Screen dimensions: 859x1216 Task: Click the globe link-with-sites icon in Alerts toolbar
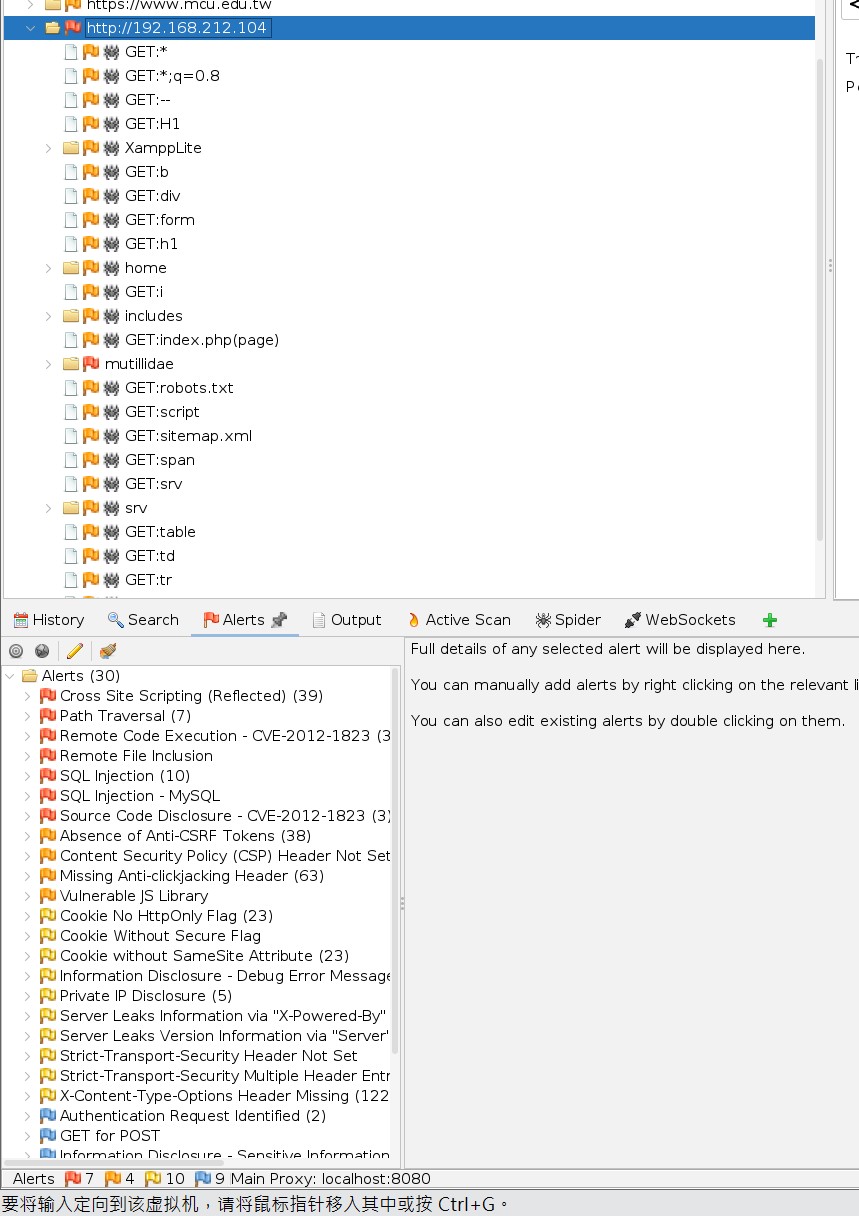pyautogui.click(x=42, y=651)
